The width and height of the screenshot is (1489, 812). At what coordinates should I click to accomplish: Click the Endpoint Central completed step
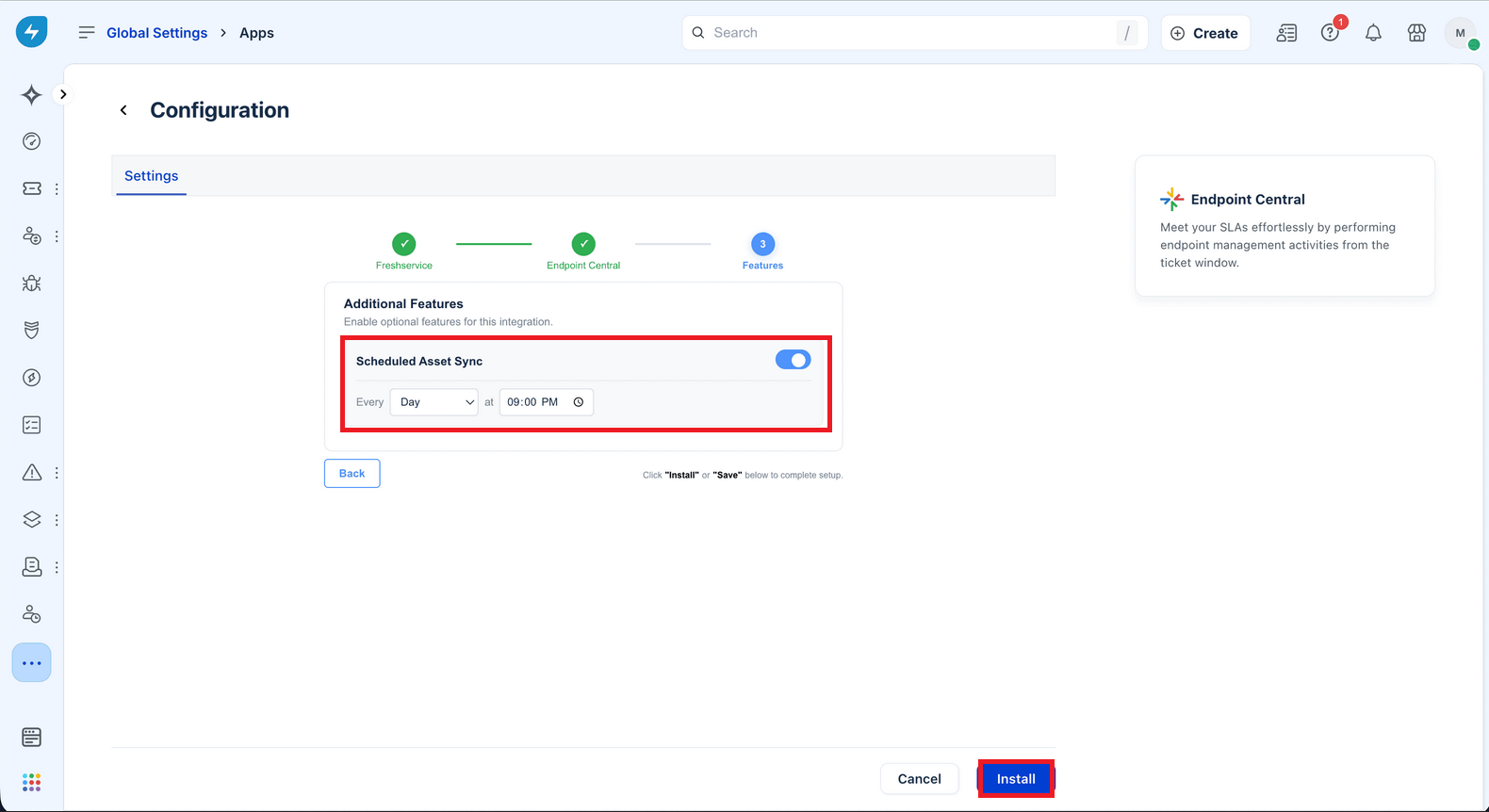click(x=583, y=244)
